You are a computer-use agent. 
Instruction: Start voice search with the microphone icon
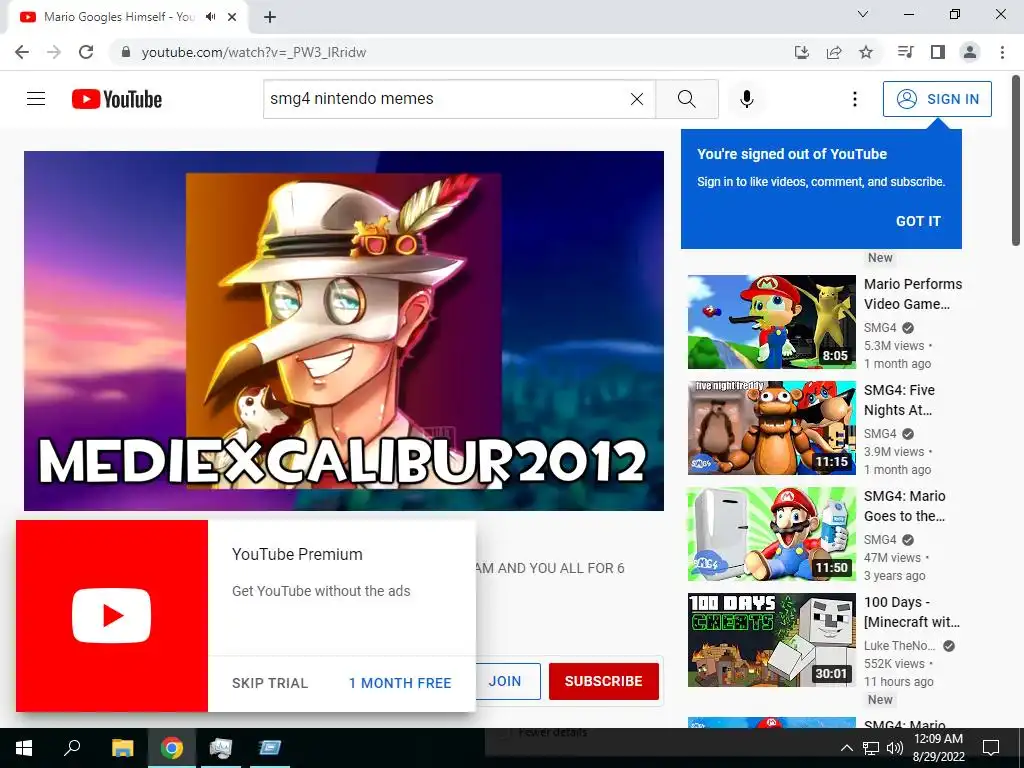(x=746, y=99)
